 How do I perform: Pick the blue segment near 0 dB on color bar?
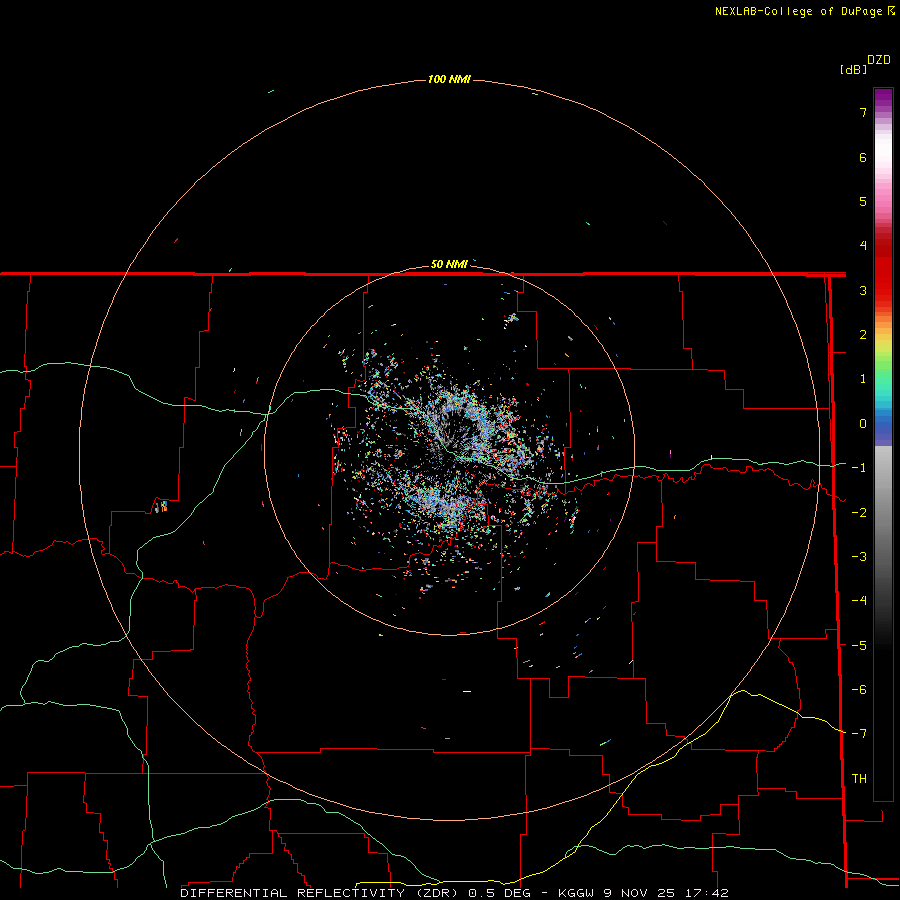(883, 426)
